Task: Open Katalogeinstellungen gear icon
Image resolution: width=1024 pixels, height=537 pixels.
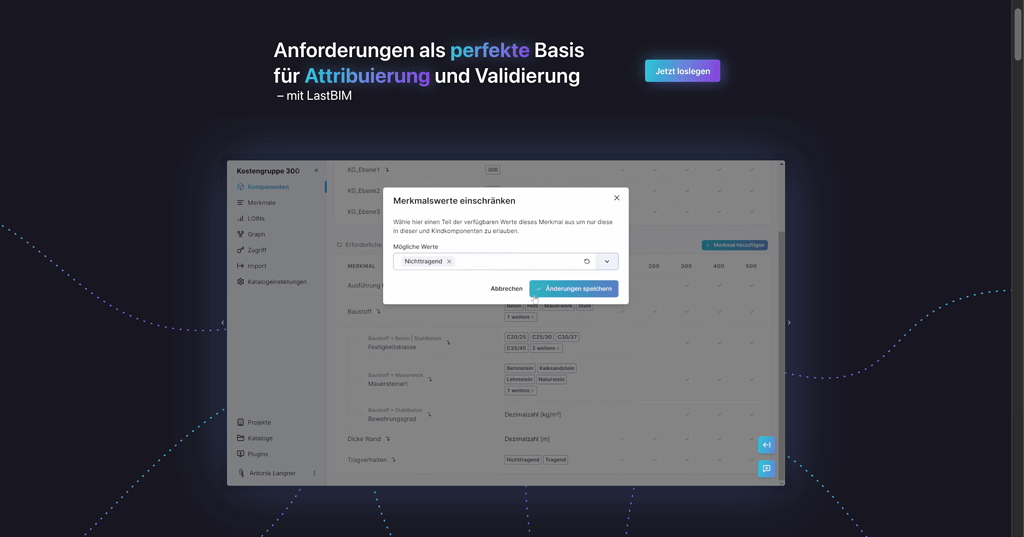Action: (x=241, y=282)
